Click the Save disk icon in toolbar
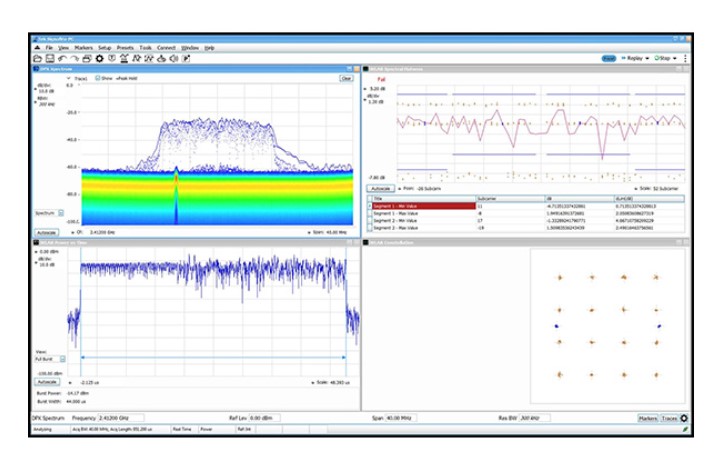This screenshot has height=463, width=715. (x=49, y=58)
